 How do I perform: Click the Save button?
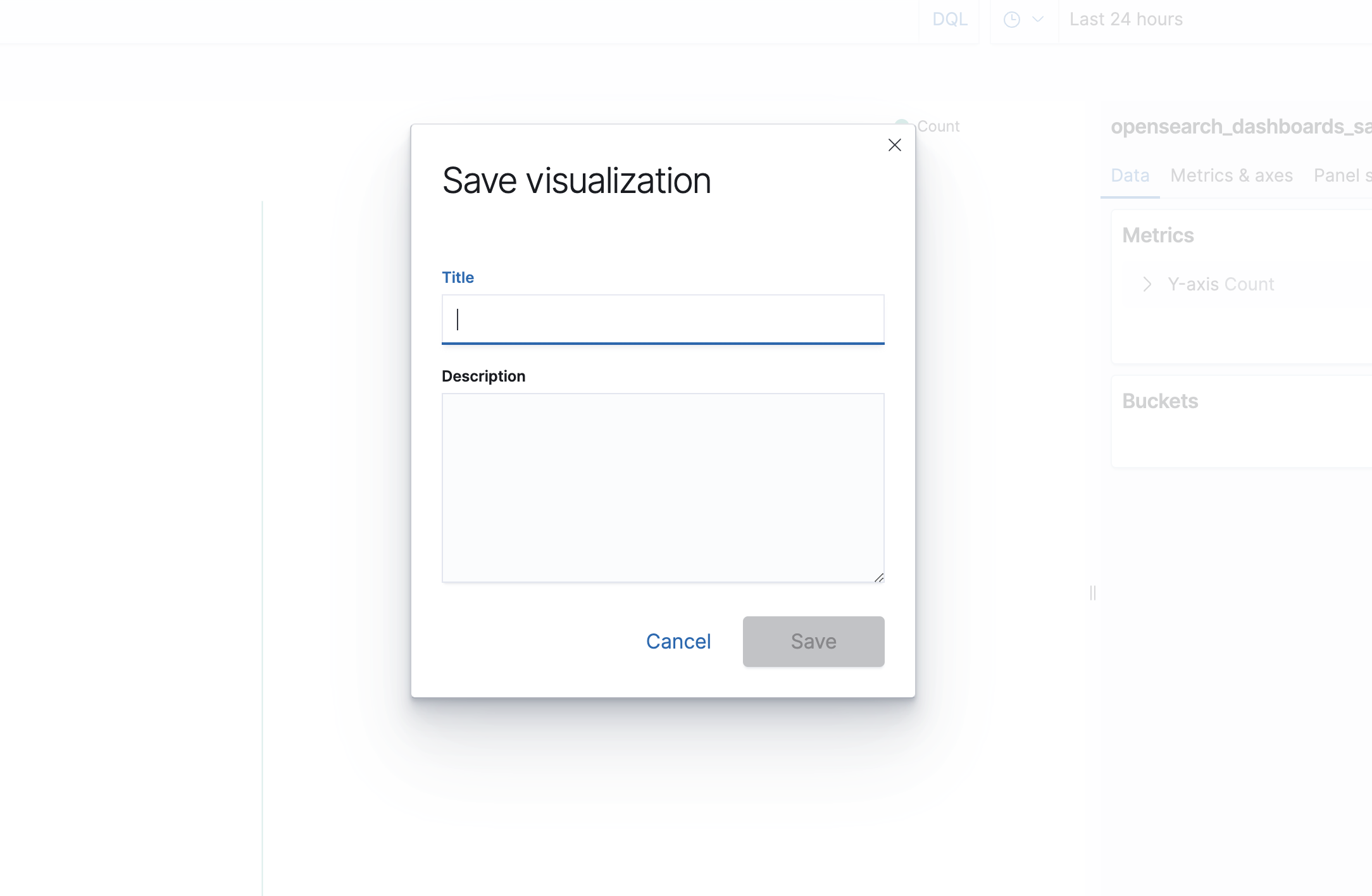coord(813,641)
